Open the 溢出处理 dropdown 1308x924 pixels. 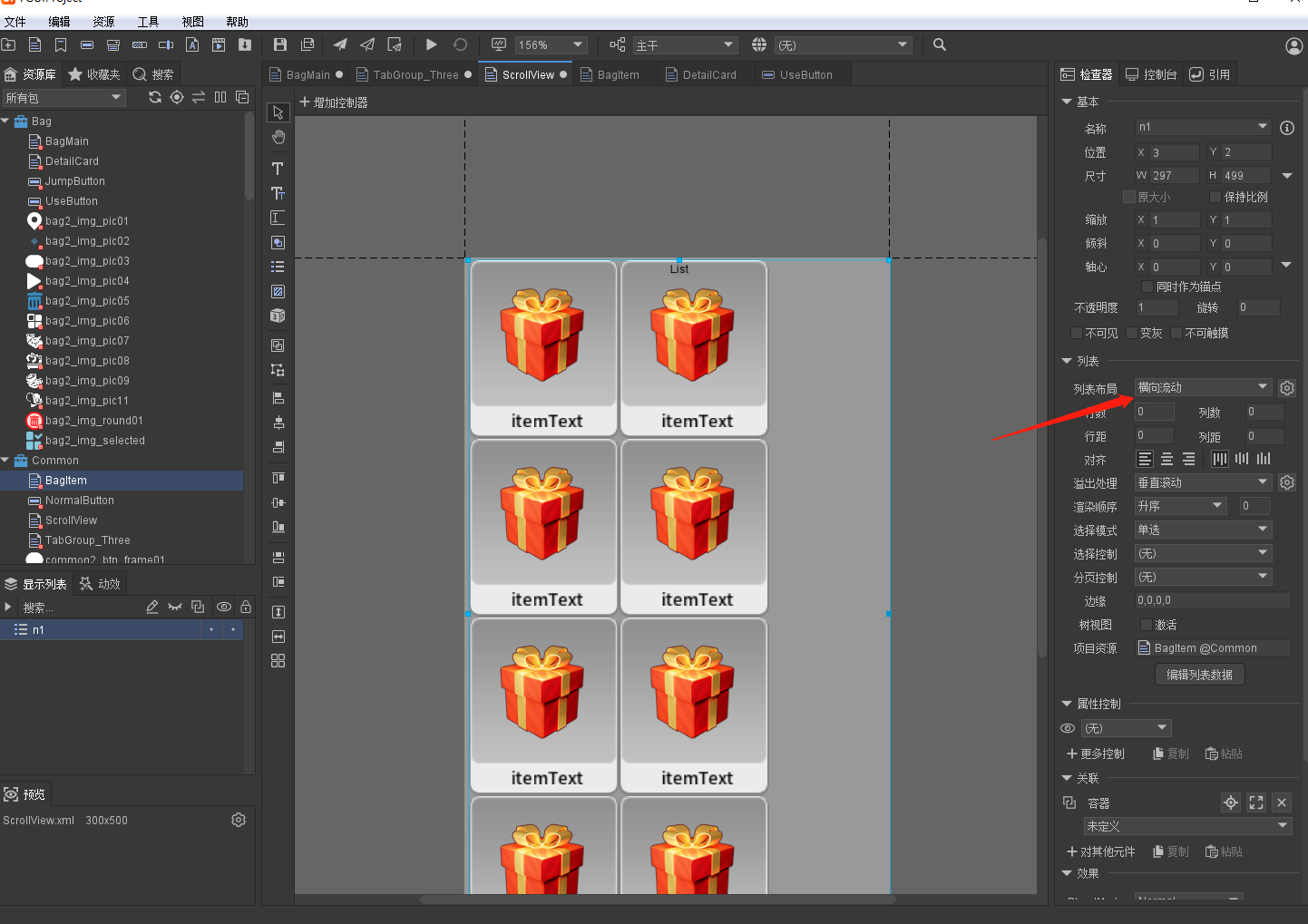(x=1203, y=482)
